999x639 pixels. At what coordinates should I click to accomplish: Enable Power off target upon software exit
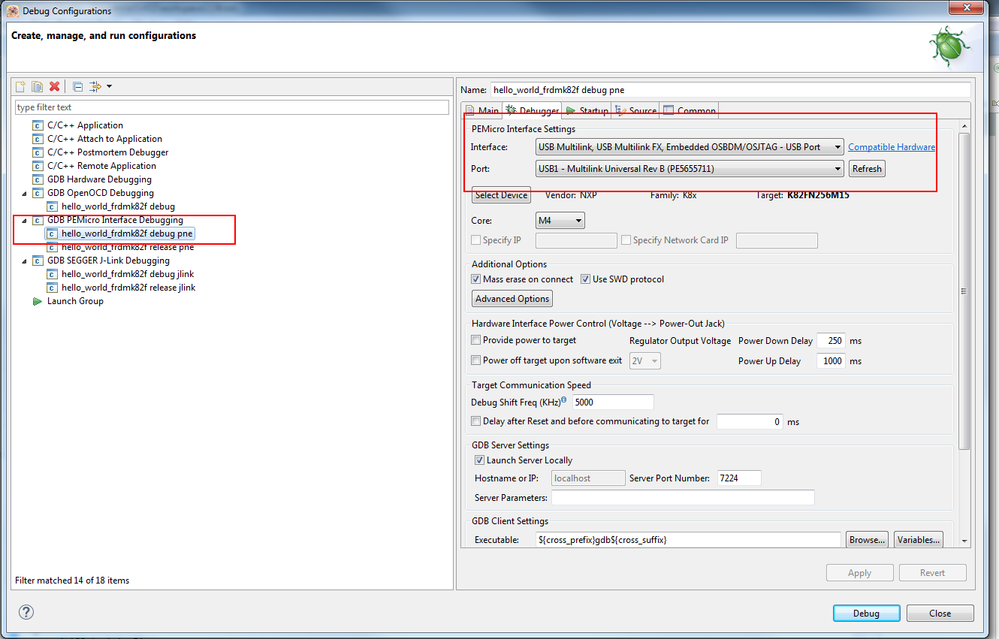476,361
